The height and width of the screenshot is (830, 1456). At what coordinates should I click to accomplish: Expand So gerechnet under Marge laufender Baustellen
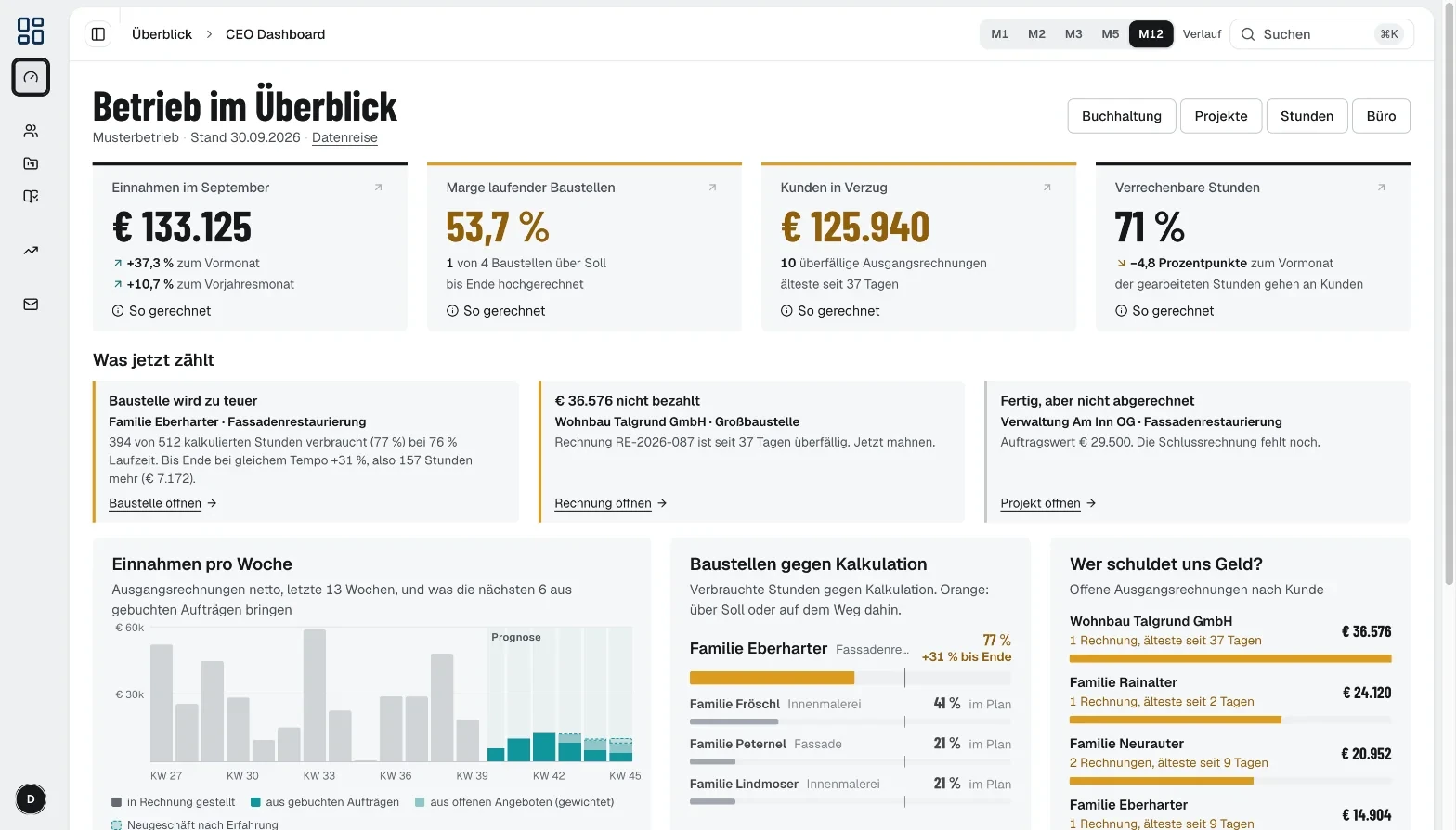point(496,311)
